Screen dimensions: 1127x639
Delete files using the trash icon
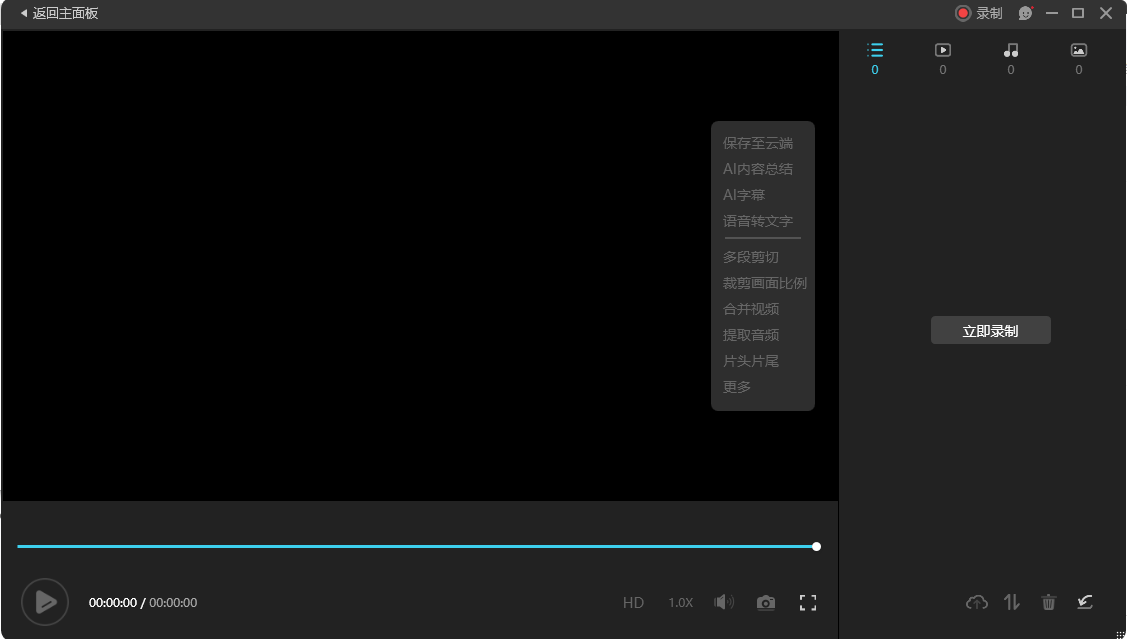(1048, 602)
